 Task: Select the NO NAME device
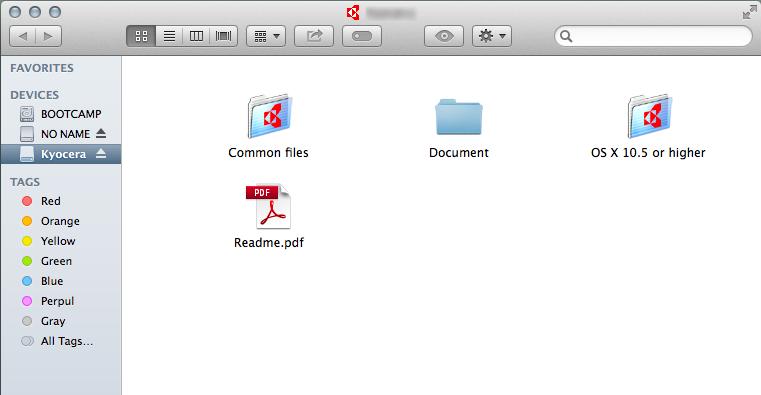tap(61, 134)
